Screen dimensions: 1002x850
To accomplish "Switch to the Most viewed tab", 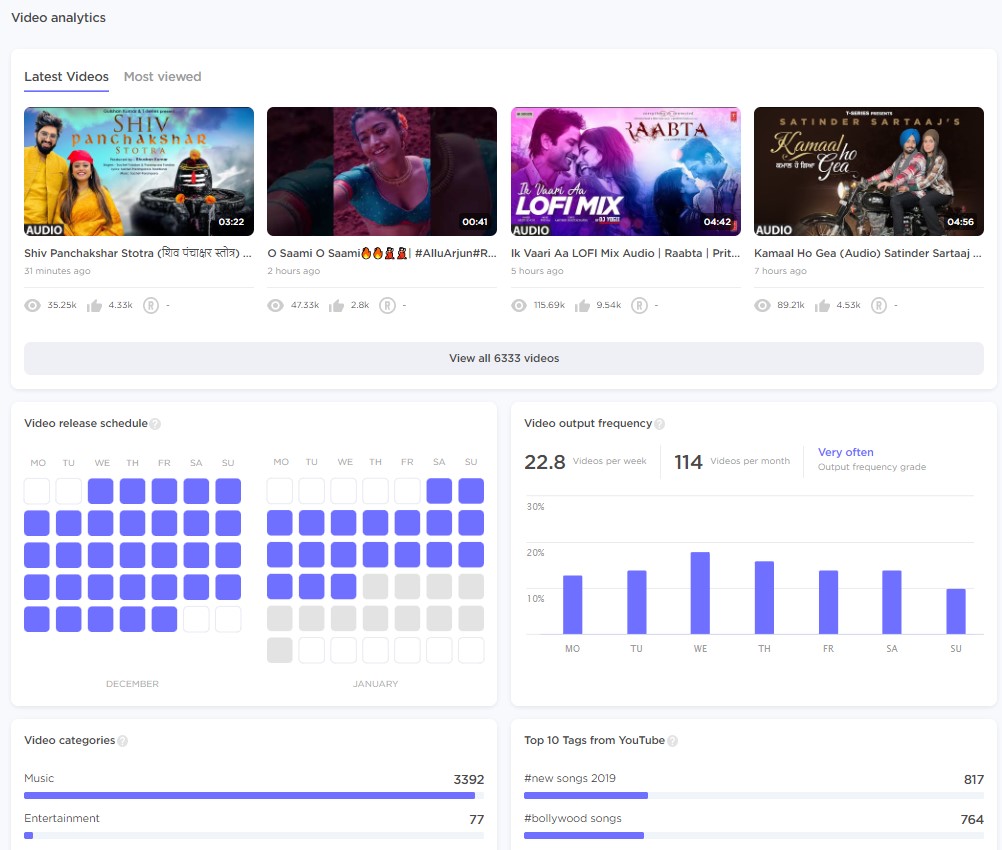I will pyautogui.click(x=162, y=77).
